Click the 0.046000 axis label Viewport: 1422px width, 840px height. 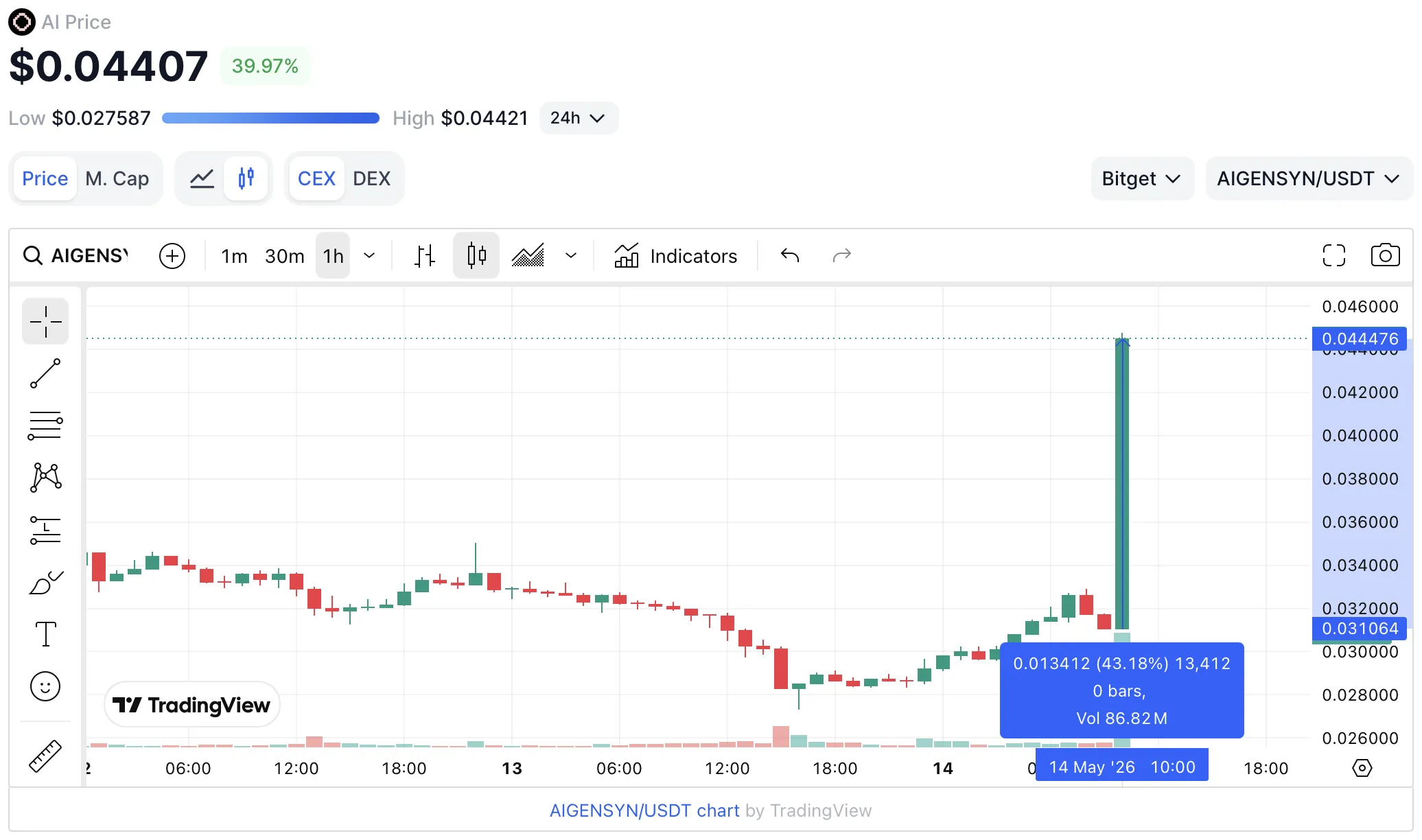[1360, 306]
